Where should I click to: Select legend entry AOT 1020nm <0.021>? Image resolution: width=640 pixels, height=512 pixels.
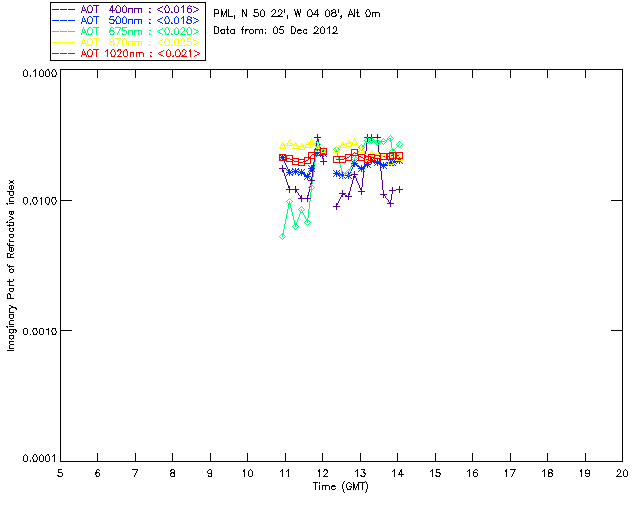(127, 53)
